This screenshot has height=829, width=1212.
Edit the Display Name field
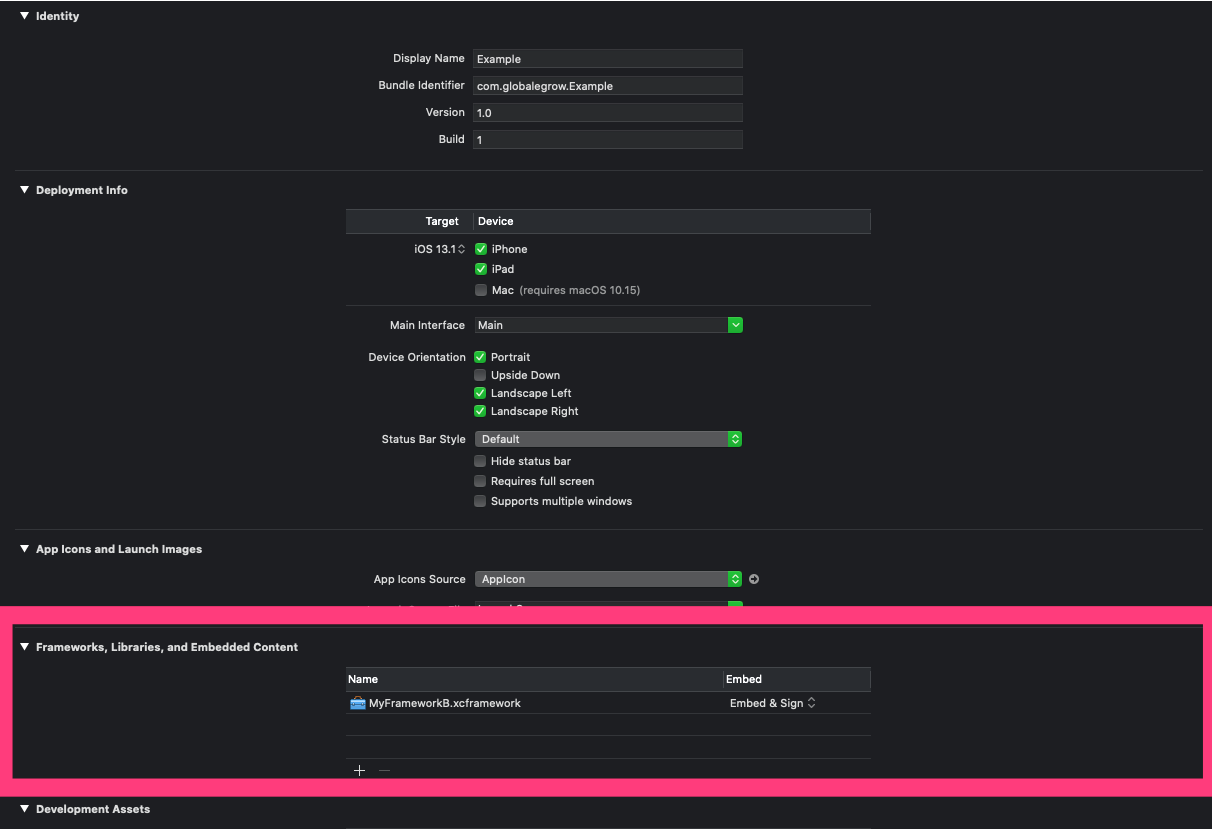tap(607, 59)
